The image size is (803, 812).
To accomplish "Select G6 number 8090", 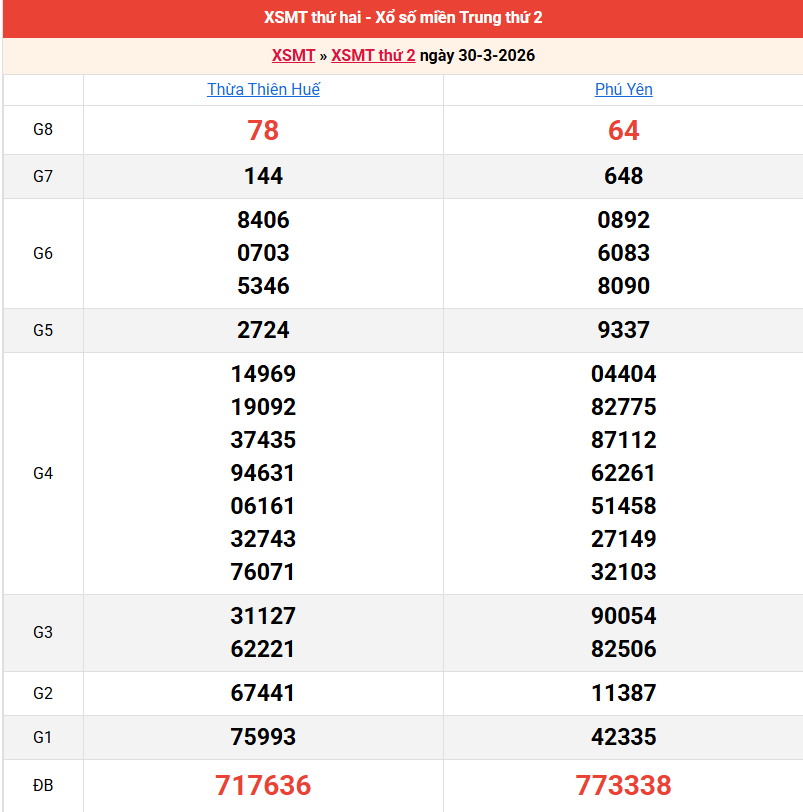I will pyautogui.click(x=622, y=286).
